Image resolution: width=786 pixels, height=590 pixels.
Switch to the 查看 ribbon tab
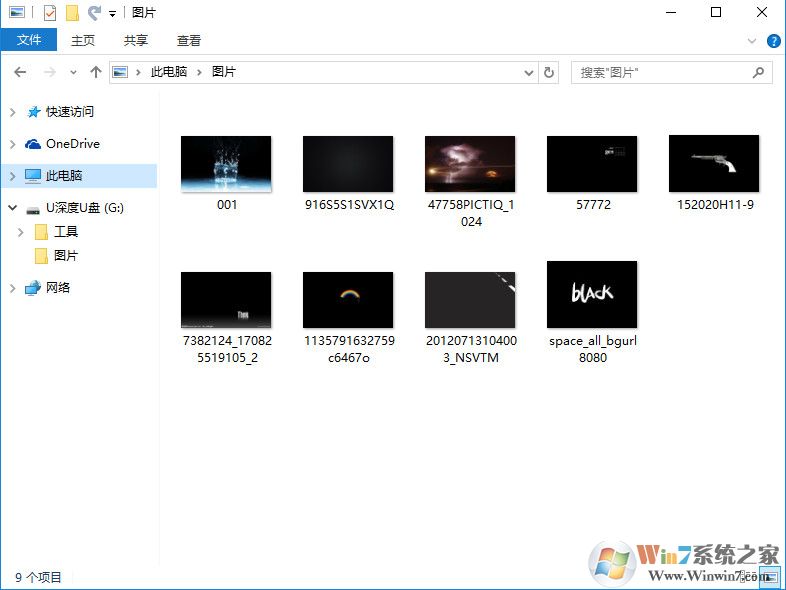point(189,41)
